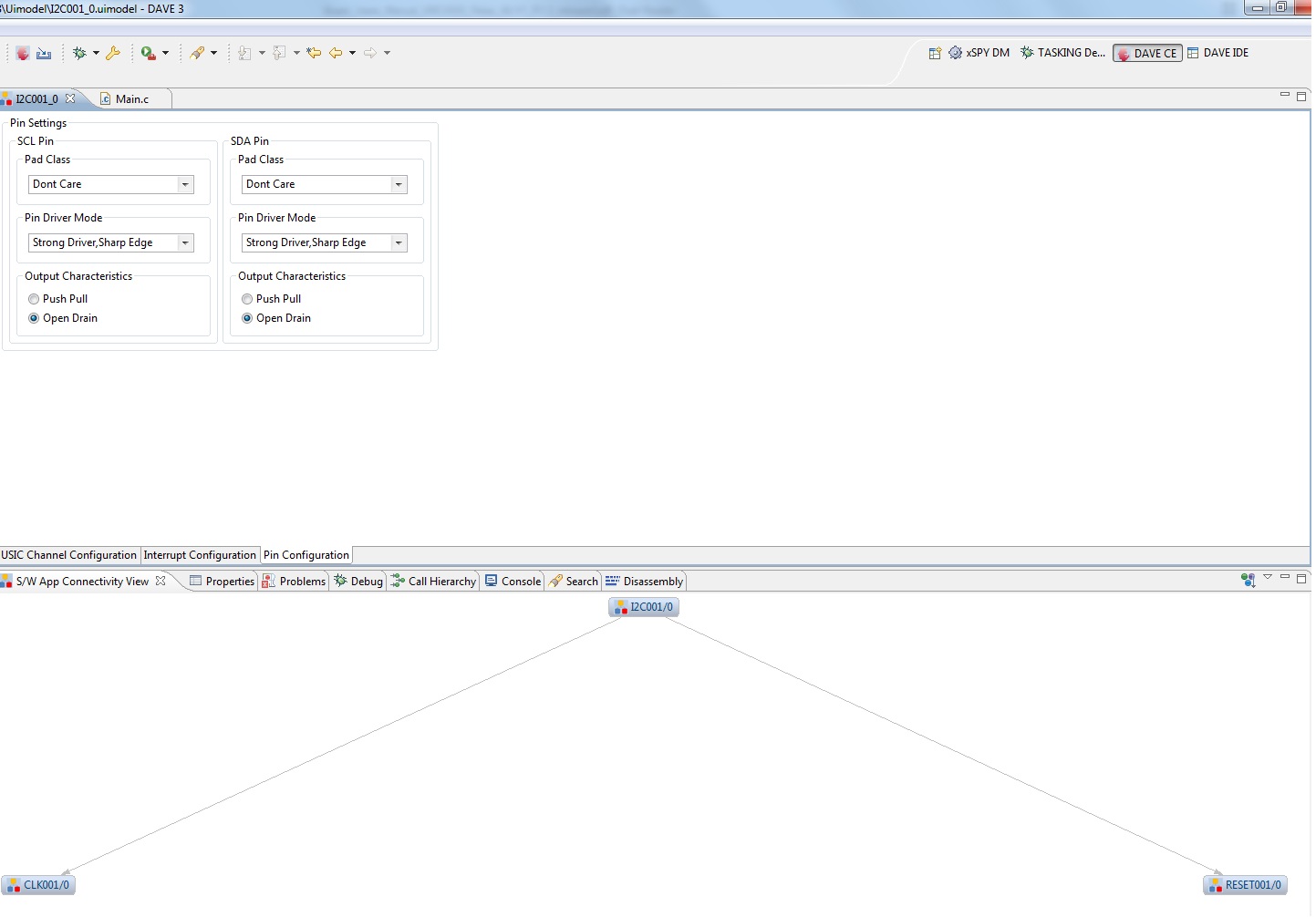Open the Interrupt Configuration tab
The image size is (1316, 917).
(200, 555)
